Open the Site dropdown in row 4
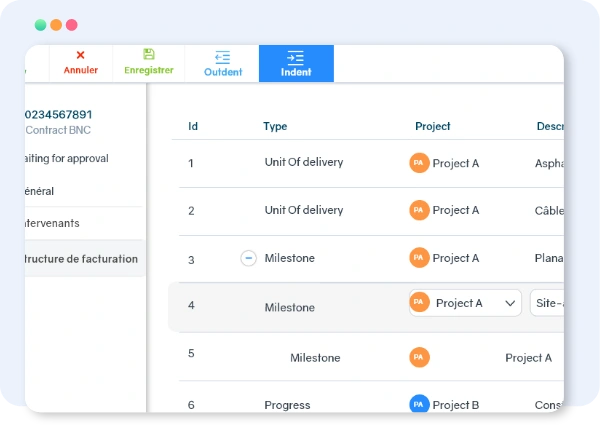This screenshot has height=431, width=600. 546,303
